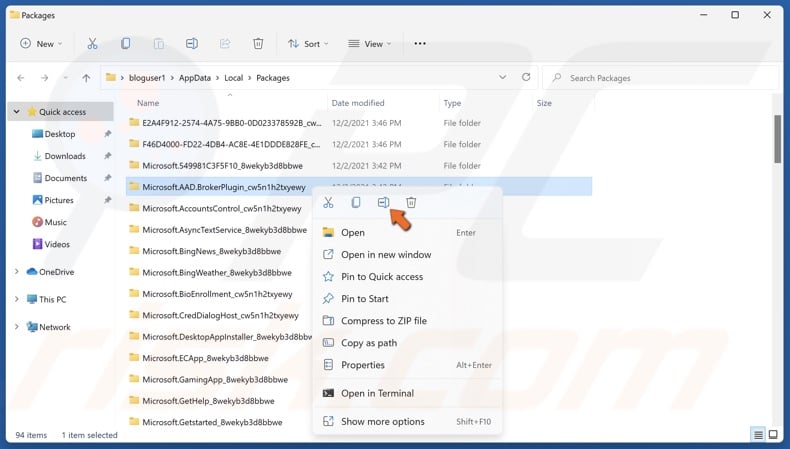
Task: Click pin icon next to Downloads
Action: pyautogui.click(x=107, y=156)
